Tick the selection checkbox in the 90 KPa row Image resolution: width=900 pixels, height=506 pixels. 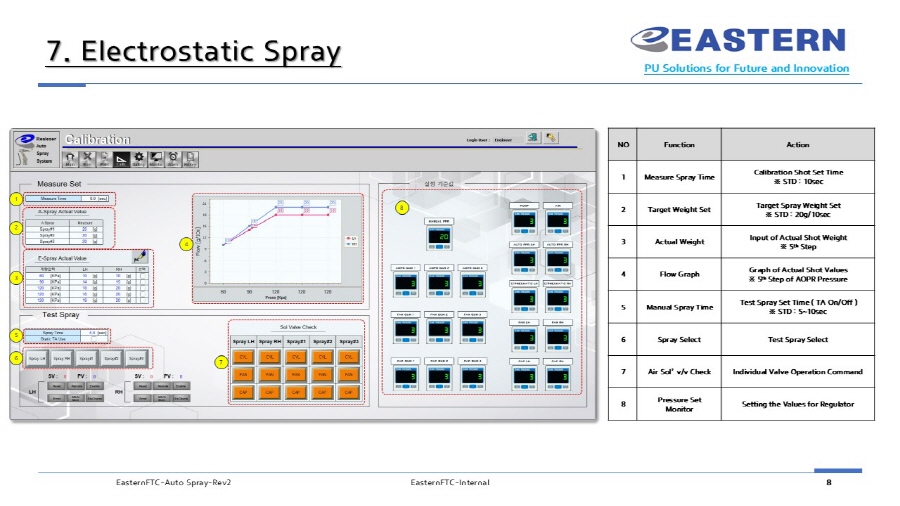(143, 282)
